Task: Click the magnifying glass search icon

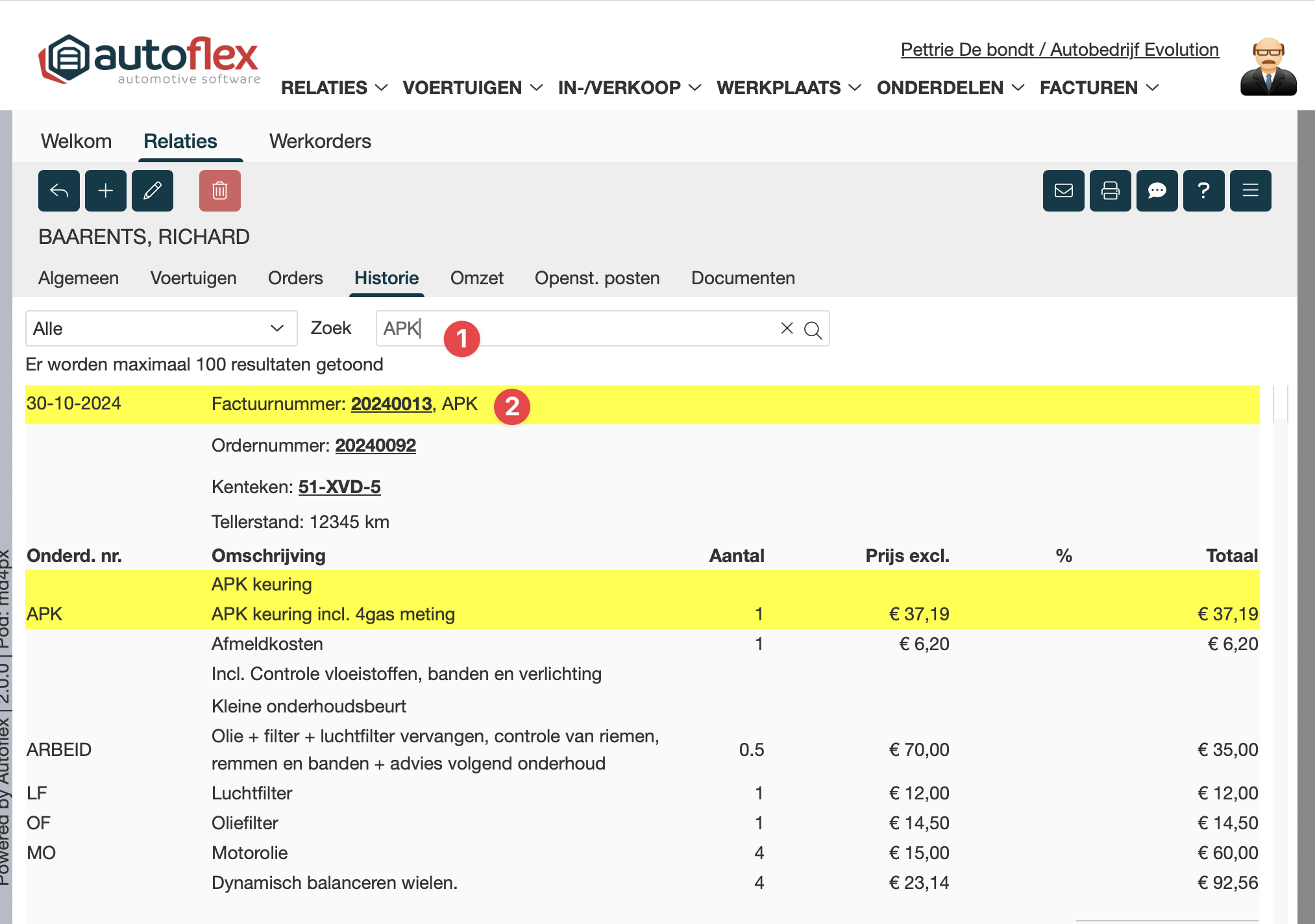Action: [x=813, y=330]
